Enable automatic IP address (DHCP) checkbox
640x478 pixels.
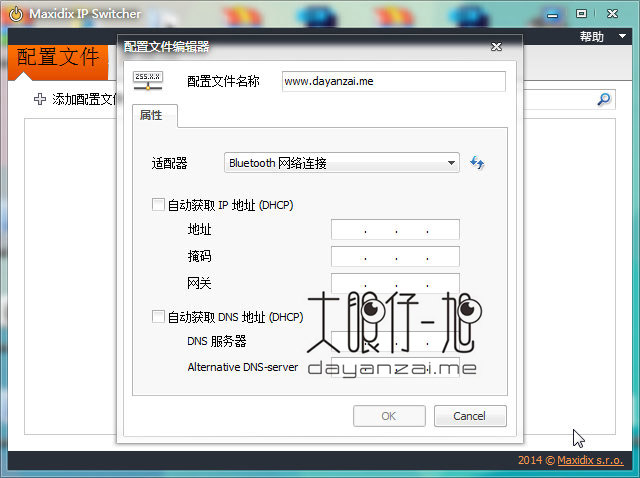pyautogui.click(x=158, y=205)
